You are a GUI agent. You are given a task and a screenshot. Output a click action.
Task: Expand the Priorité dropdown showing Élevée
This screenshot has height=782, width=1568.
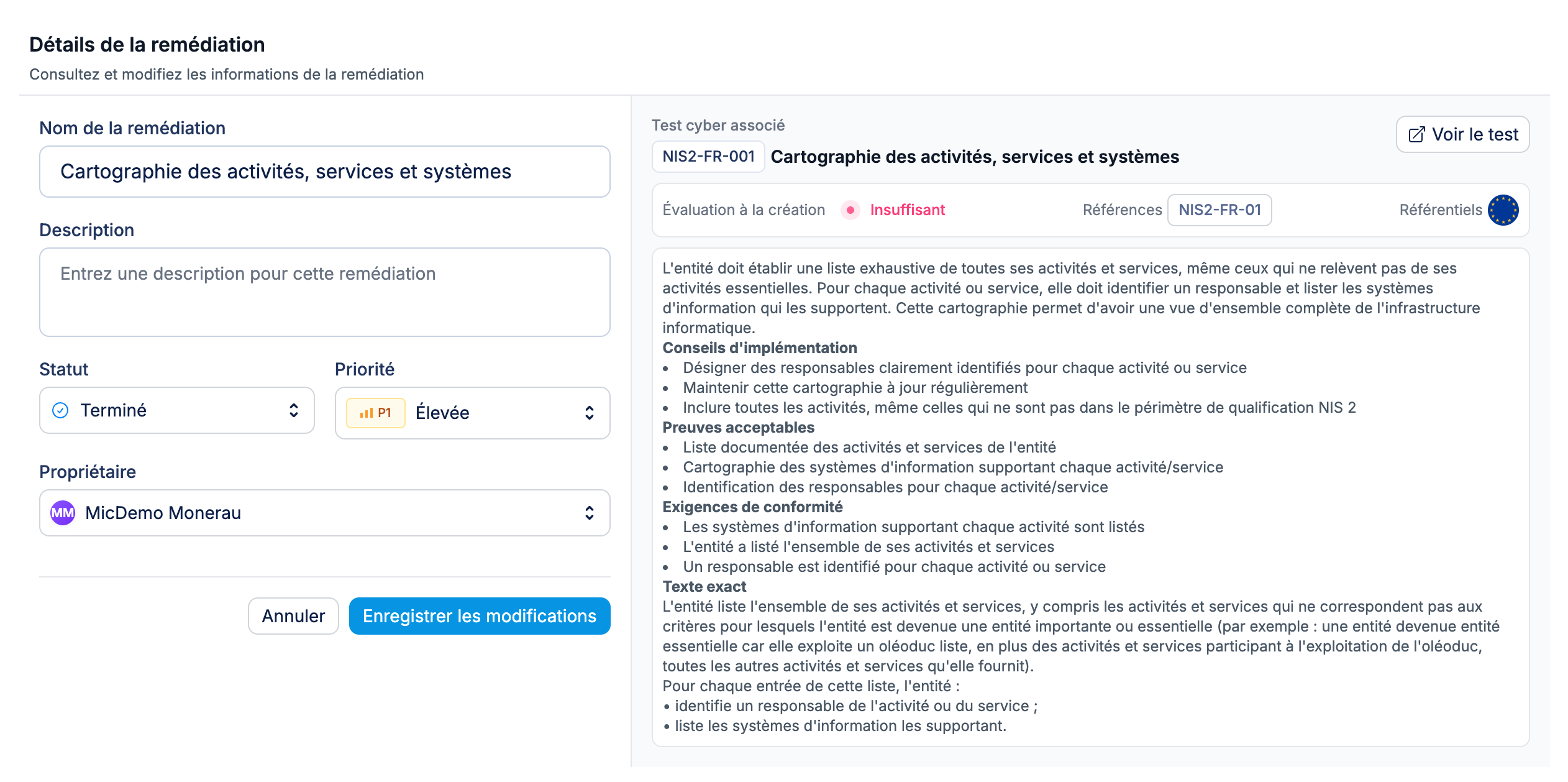[472, 413]
